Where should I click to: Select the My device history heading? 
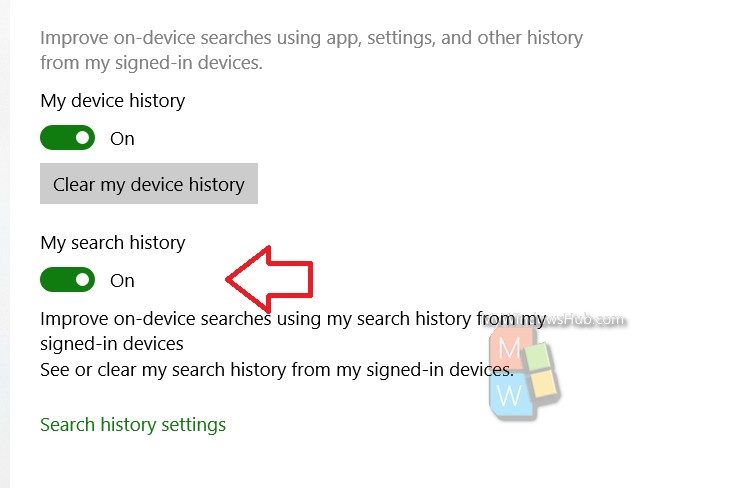point(113,101)
